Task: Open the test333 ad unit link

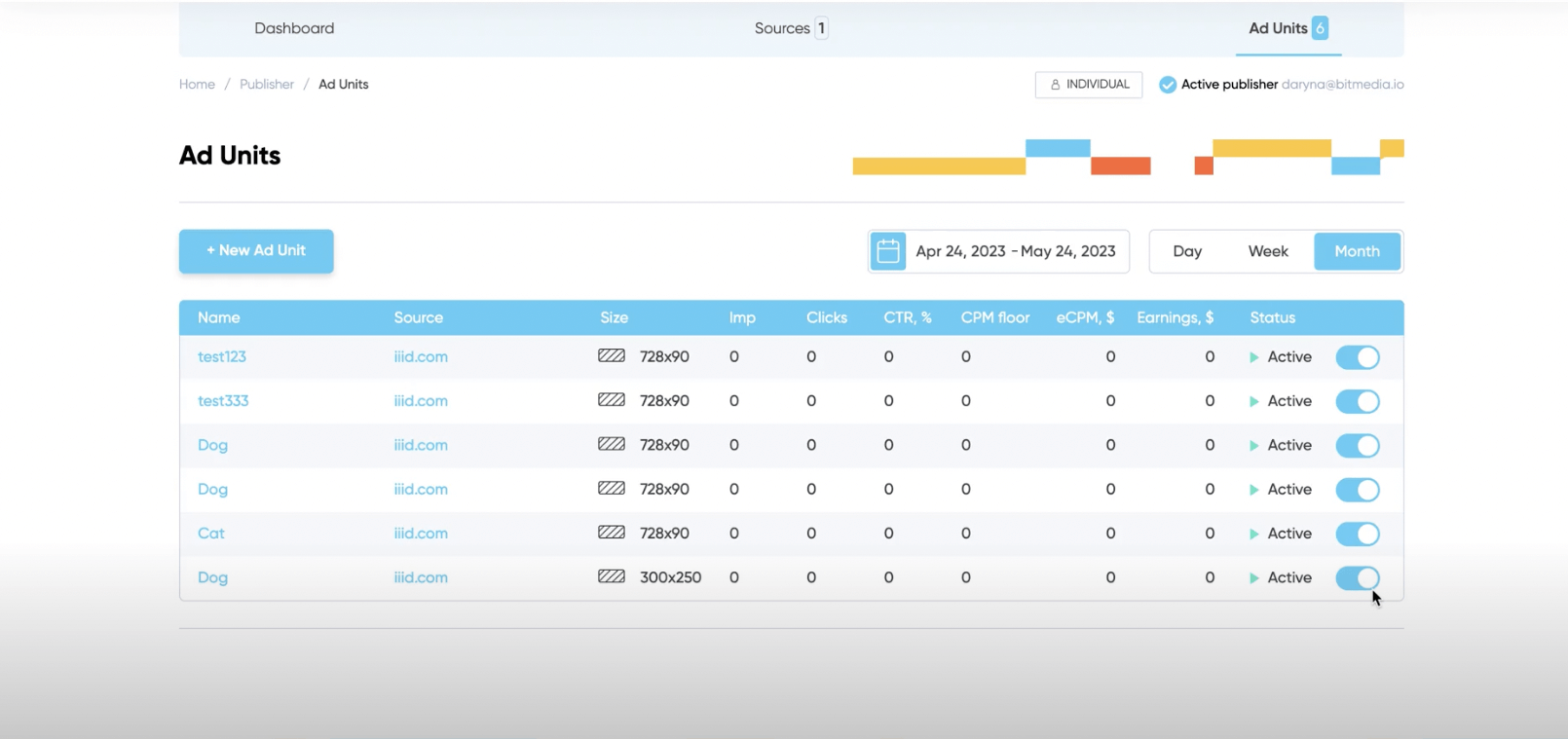Action: tap(223, 401)
